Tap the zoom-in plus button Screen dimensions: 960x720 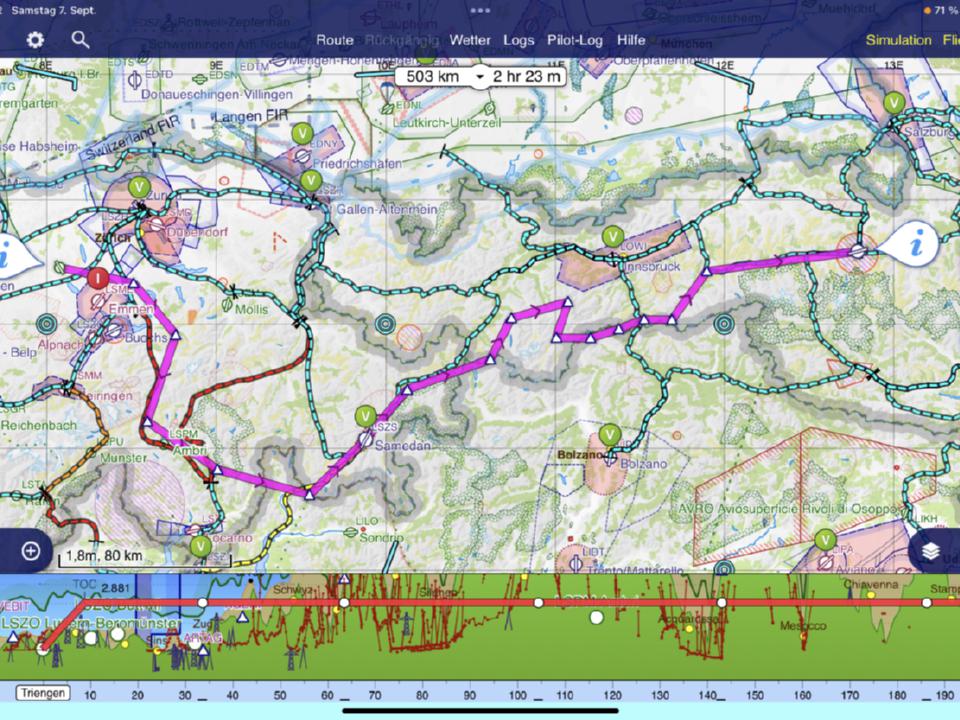30,551
